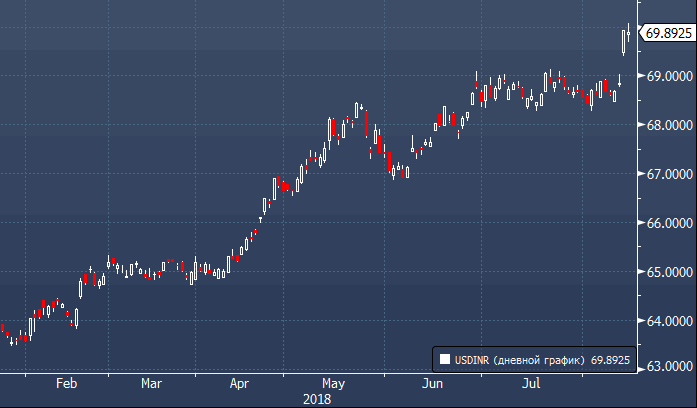Click the May peak candle near 68.4
Viewport: 697px width, 408px height.
click(357, 108)
